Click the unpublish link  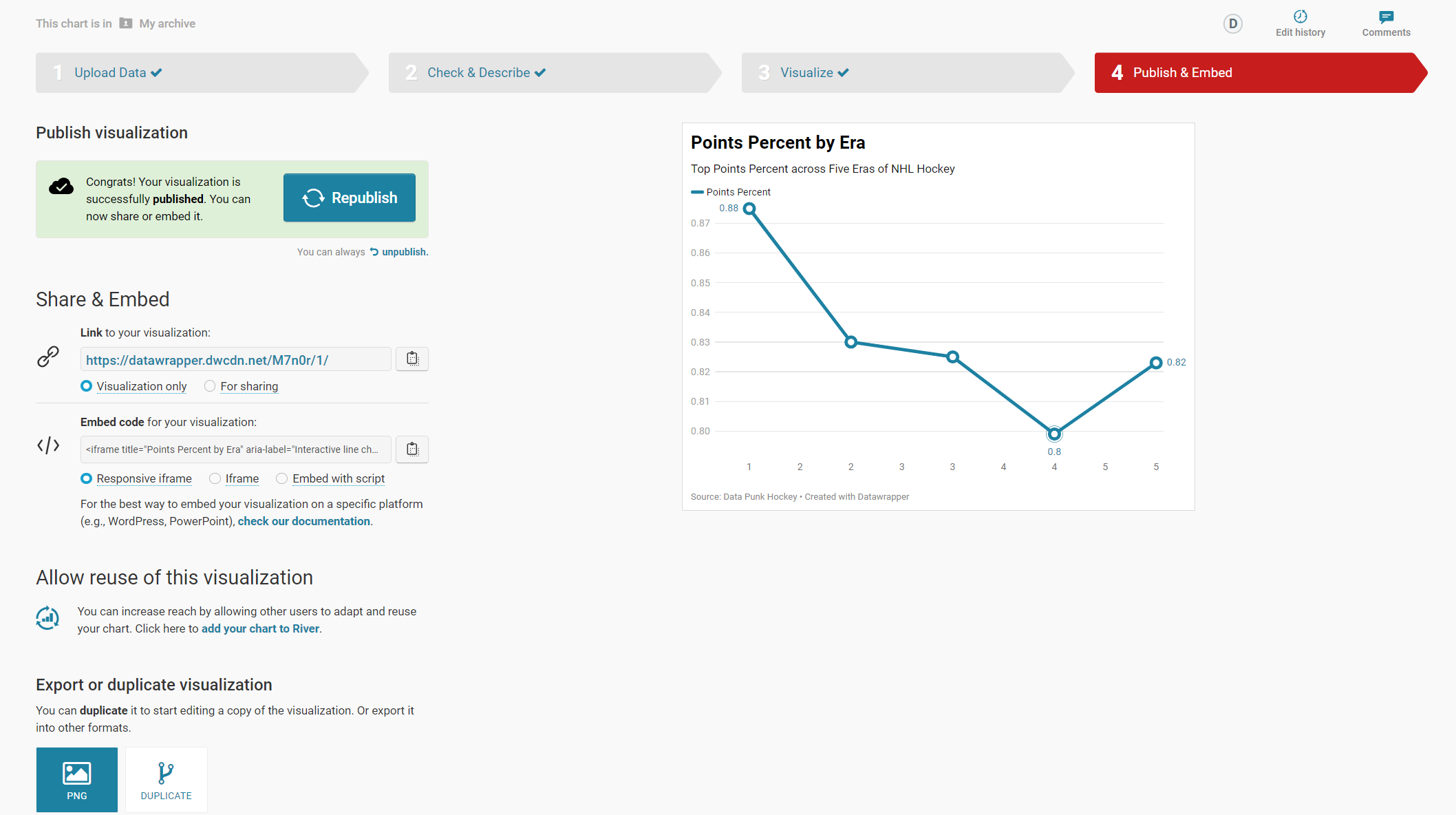coord(404,252)
